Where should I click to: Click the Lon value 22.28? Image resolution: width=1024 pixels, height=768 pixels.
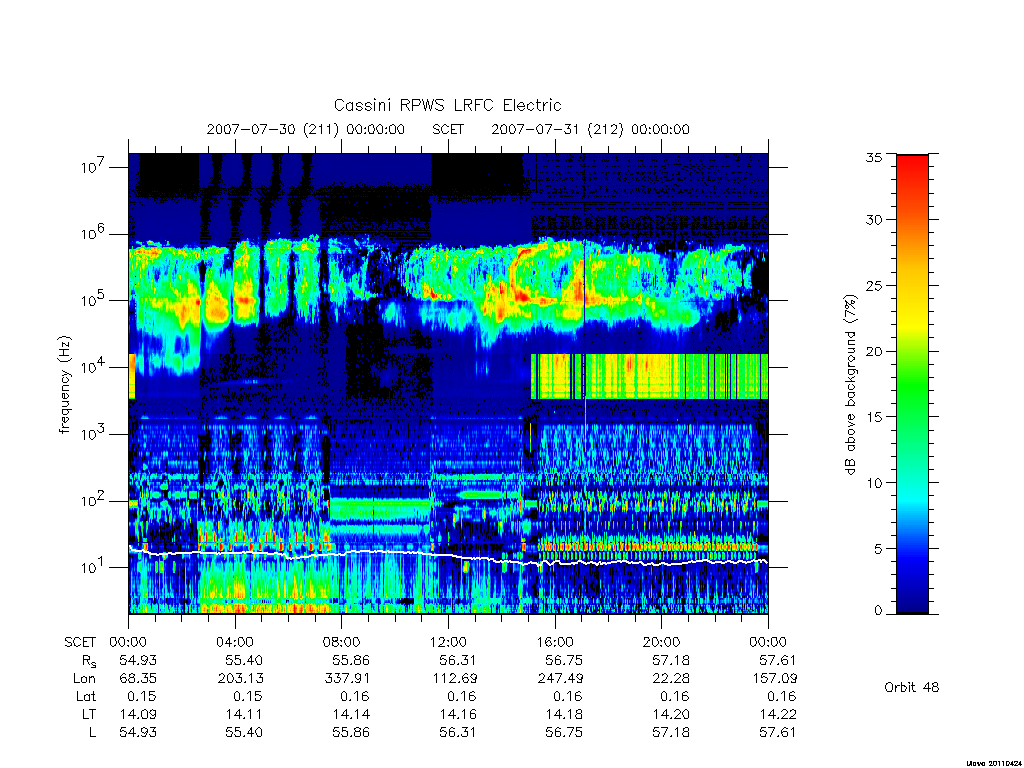671,679
